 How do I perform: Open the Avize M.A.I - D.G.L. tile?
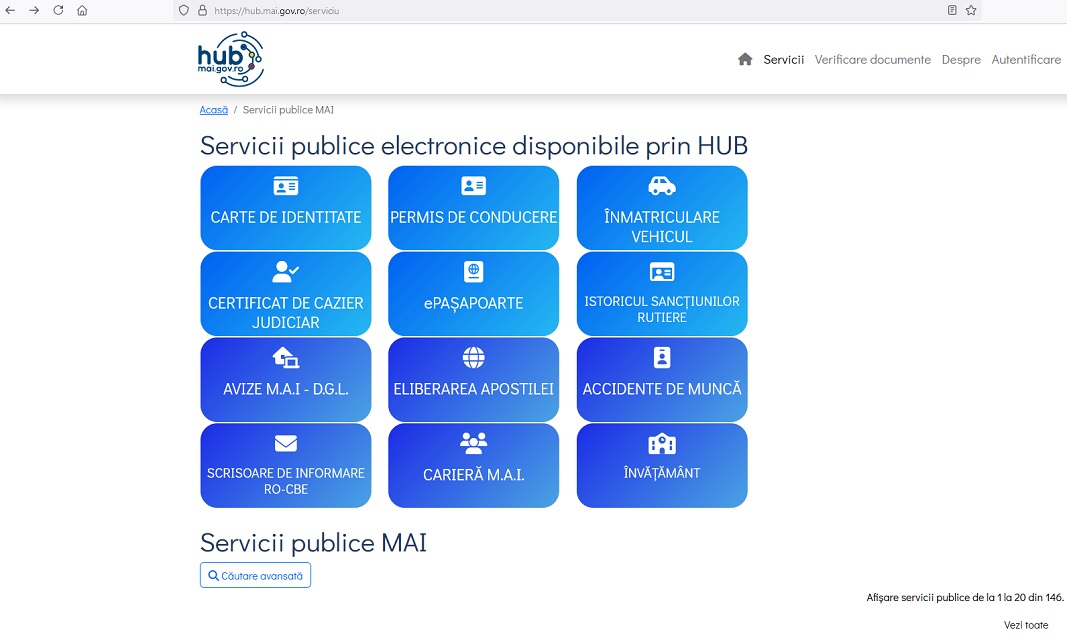point(286,380)
